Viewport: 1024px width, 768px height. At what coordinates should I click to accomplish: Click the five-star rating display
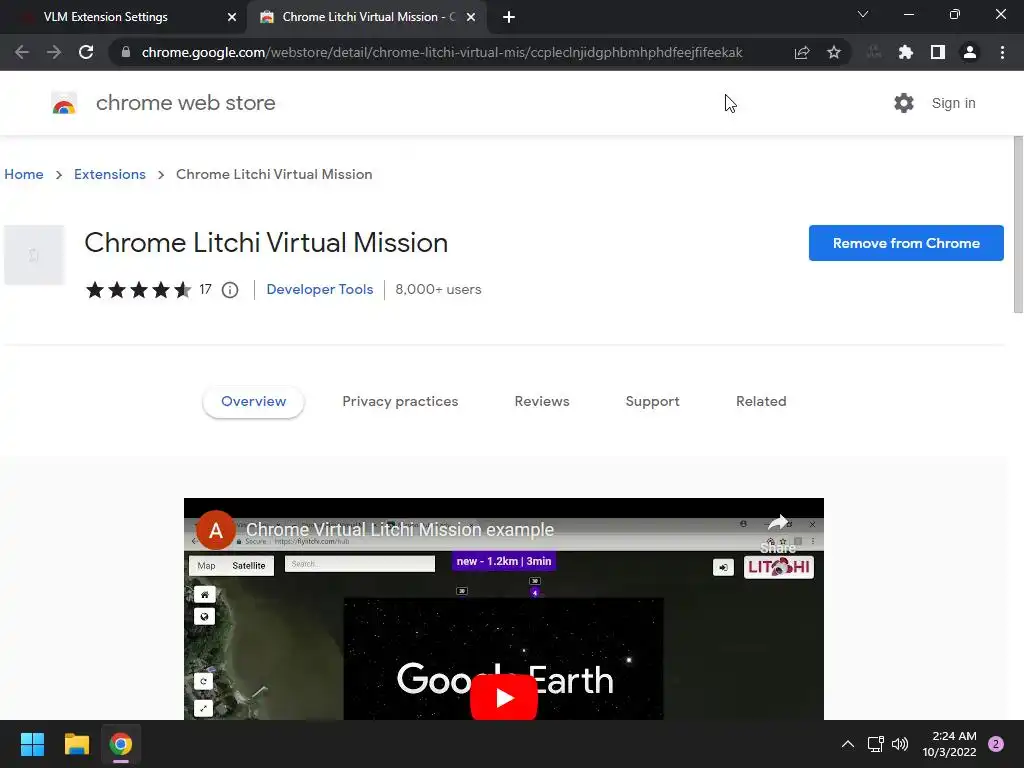(138, 289)
